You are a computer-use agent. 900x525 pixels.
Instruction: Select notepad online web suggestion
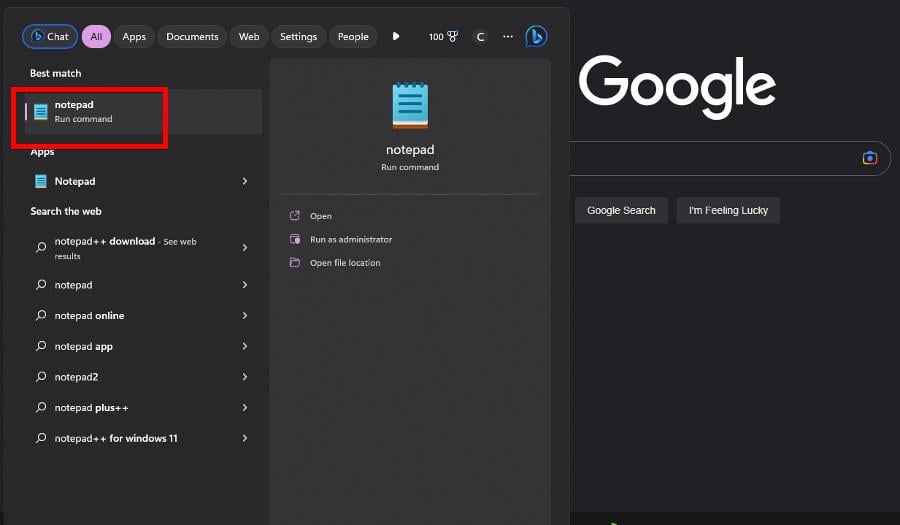(x=143, y=316)
